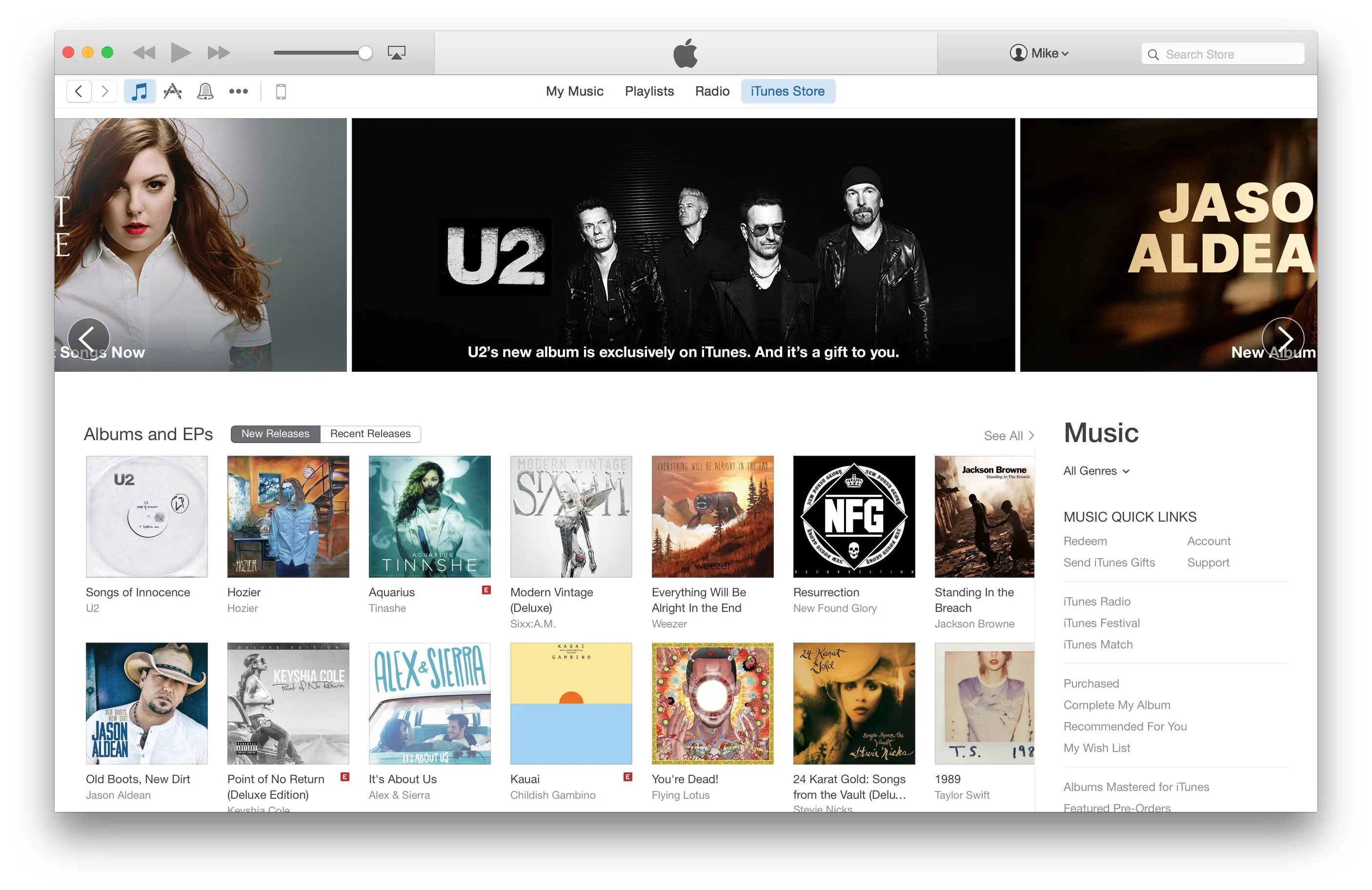Image resolution: width=1372 pixels, height=890 pixels.
Task: Click the Redeem quick link
Action: (1085, 540)
